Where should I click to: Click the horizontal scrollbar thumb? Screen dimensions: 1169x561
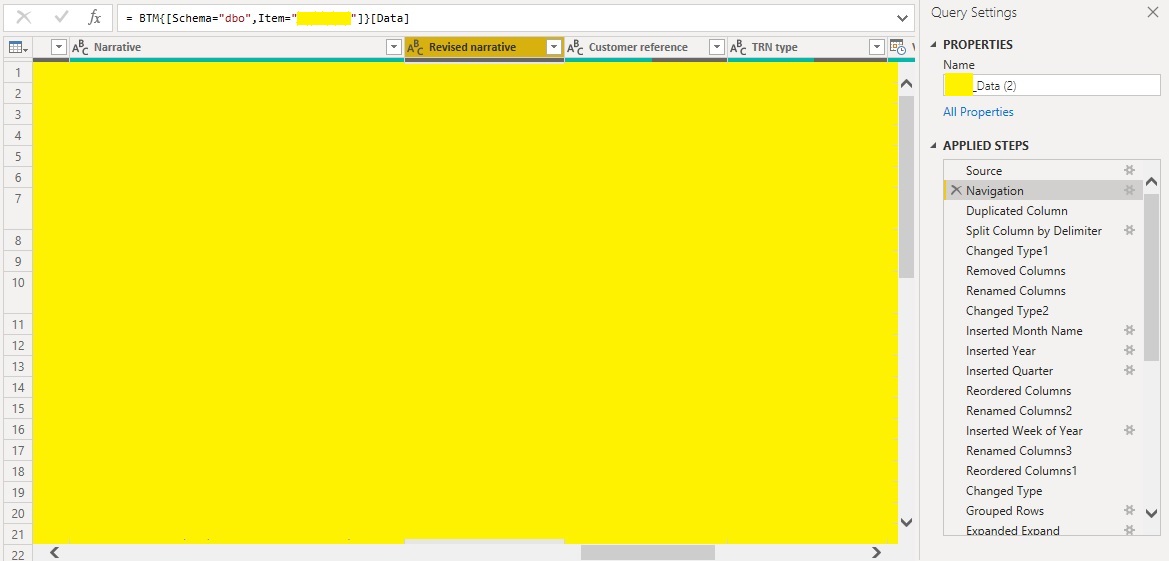click(648, 553)
